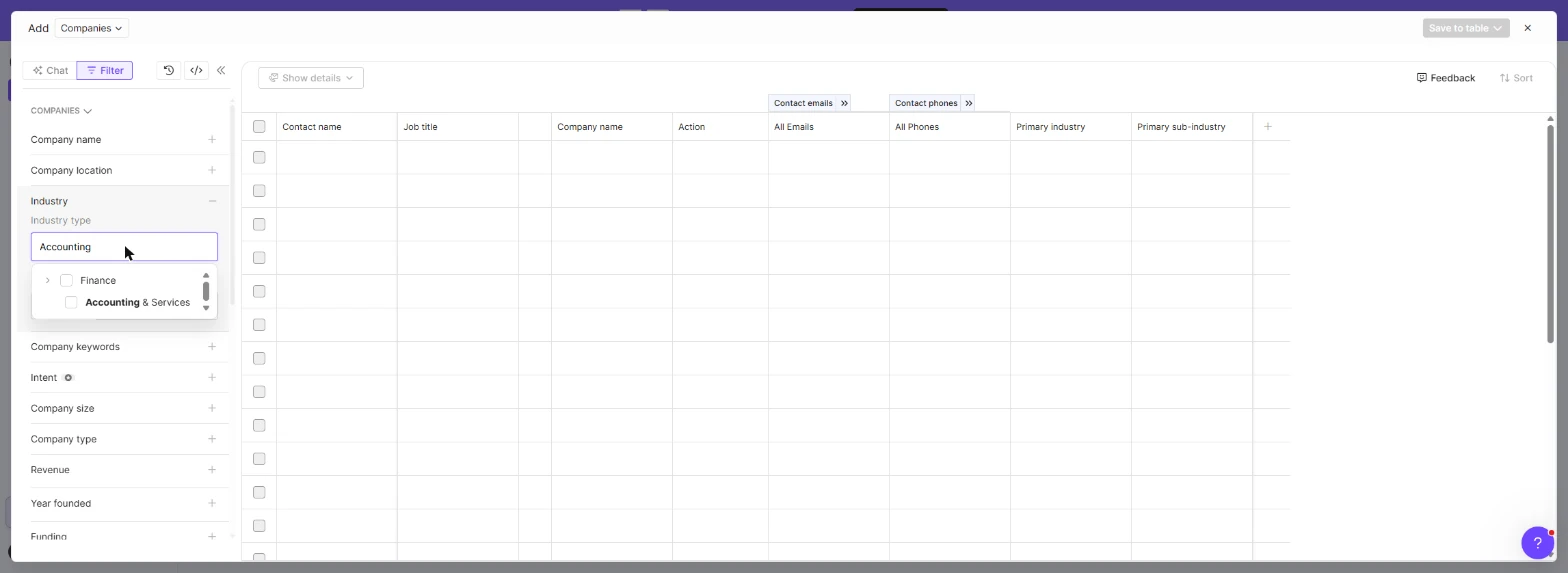Select the second table row checkbox
The image size is (1568, 573).
[259, 191]
